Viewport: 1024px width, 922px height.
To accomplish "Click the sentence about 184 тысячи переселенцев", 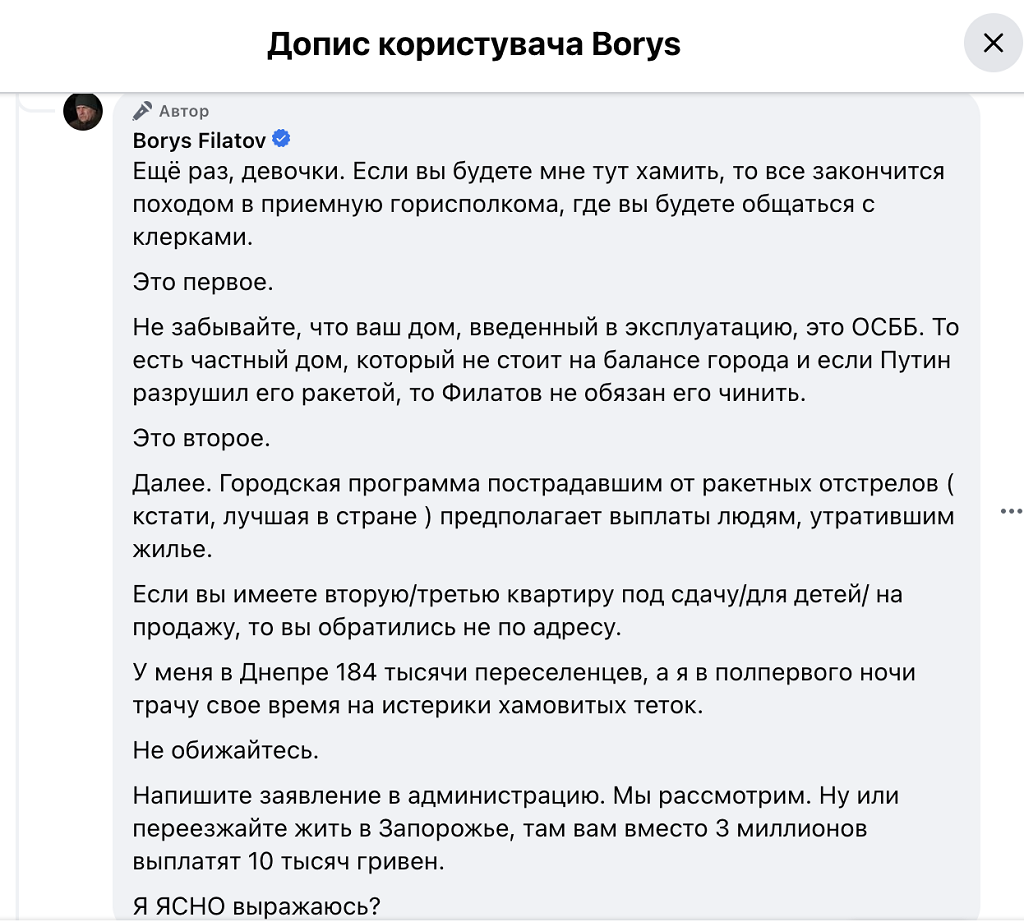I will tap(523, 688).
